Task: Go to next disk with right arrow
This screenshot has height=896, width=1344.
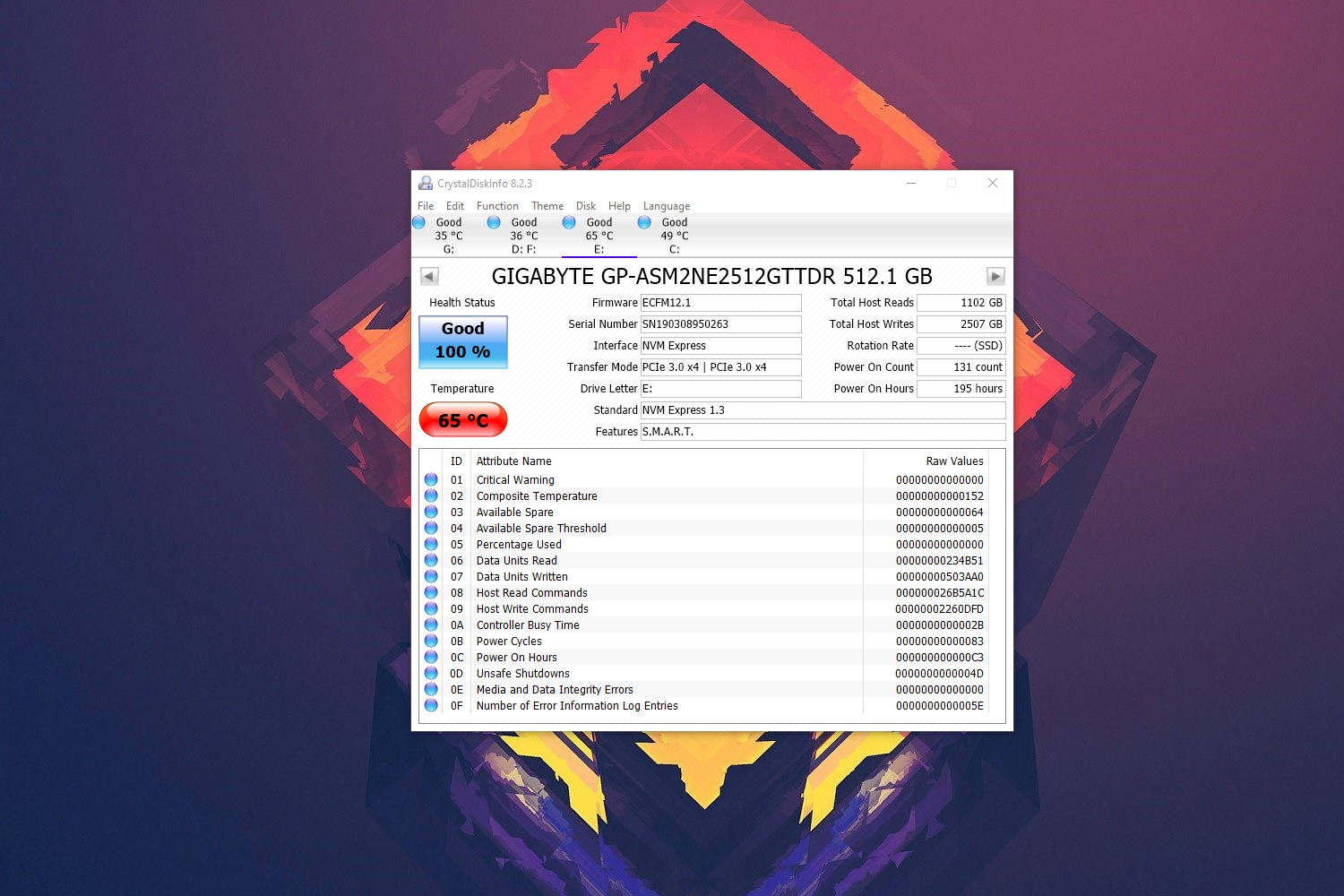Action: point(995,276)
